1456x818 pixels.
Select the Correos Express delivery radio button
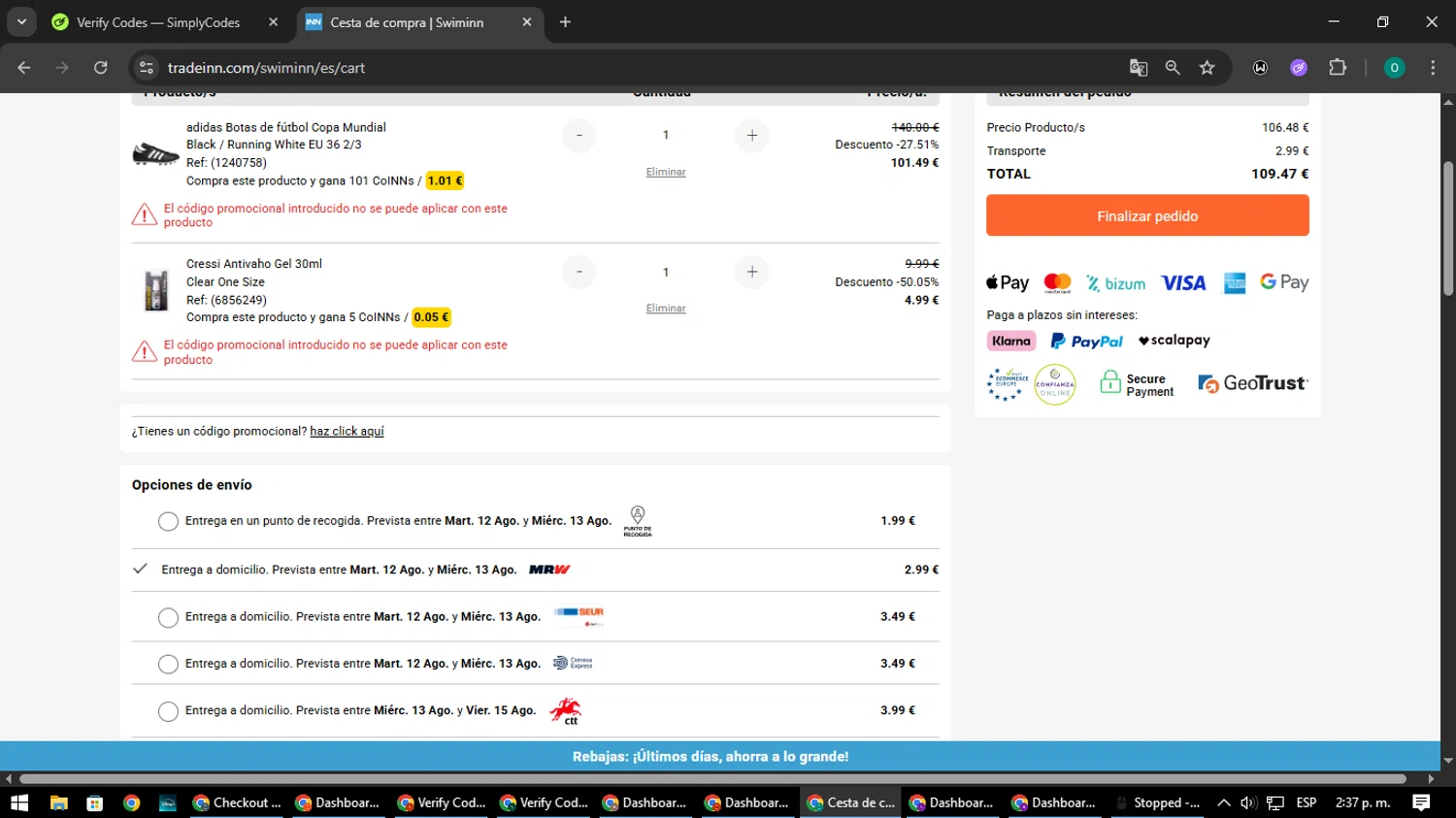tap(168, 664)
